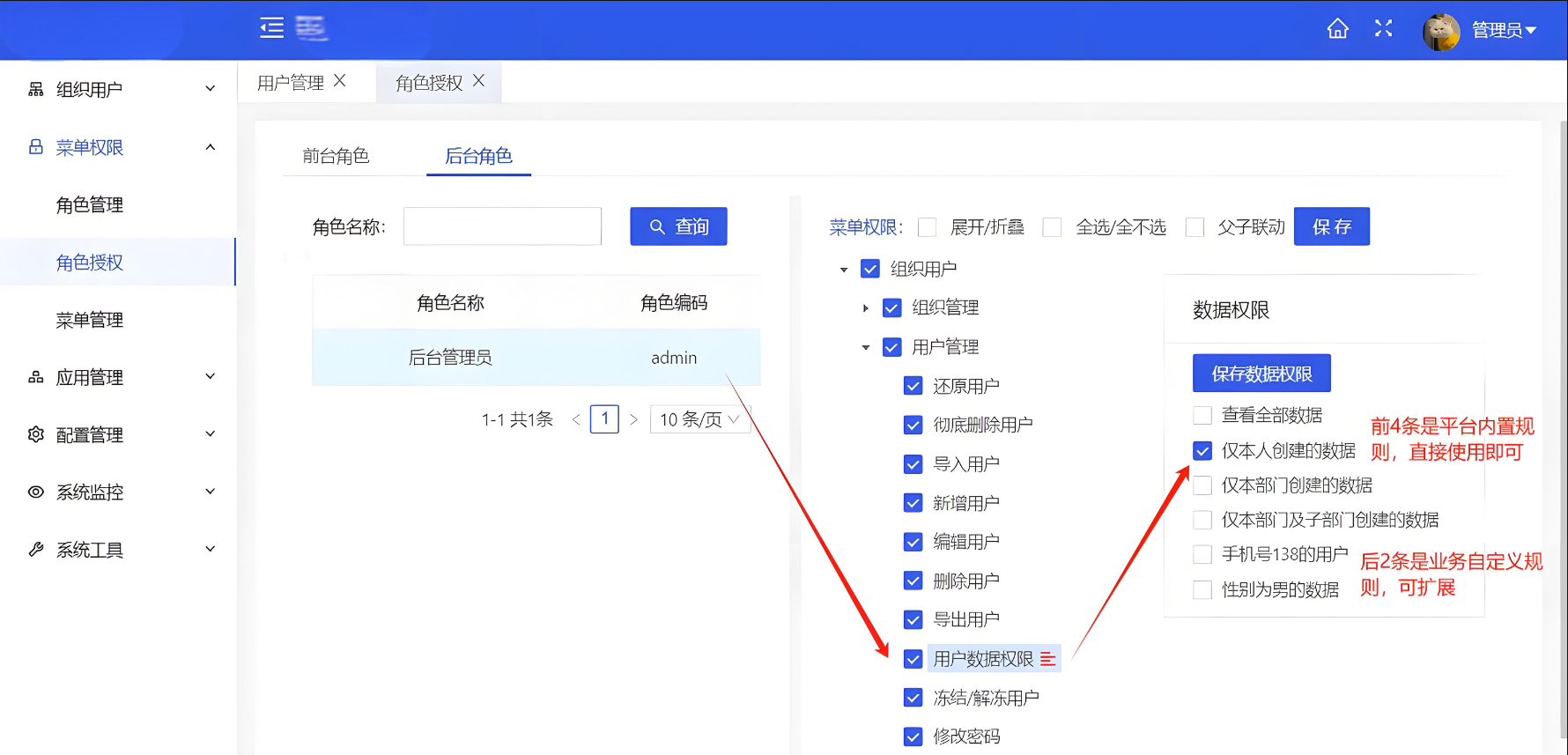1568x755 pixels.
Task: Uncheck the 用户数据权限 checkbox
Action: [913, 659]
